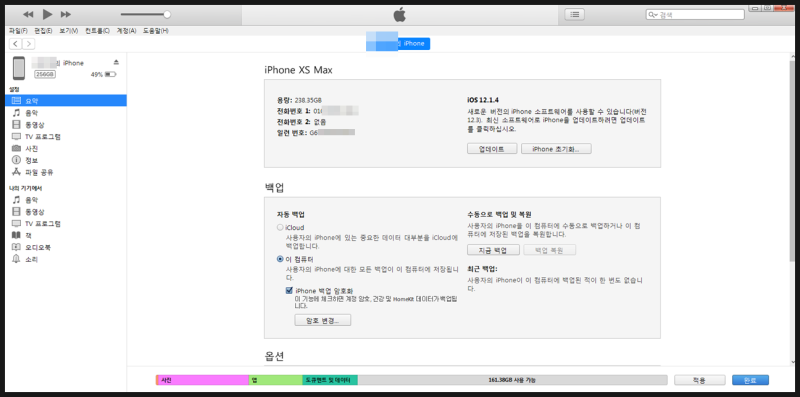Click the green 앱 storage segment
The width and height of the screenshot is (800, 397).
(276, 380)
